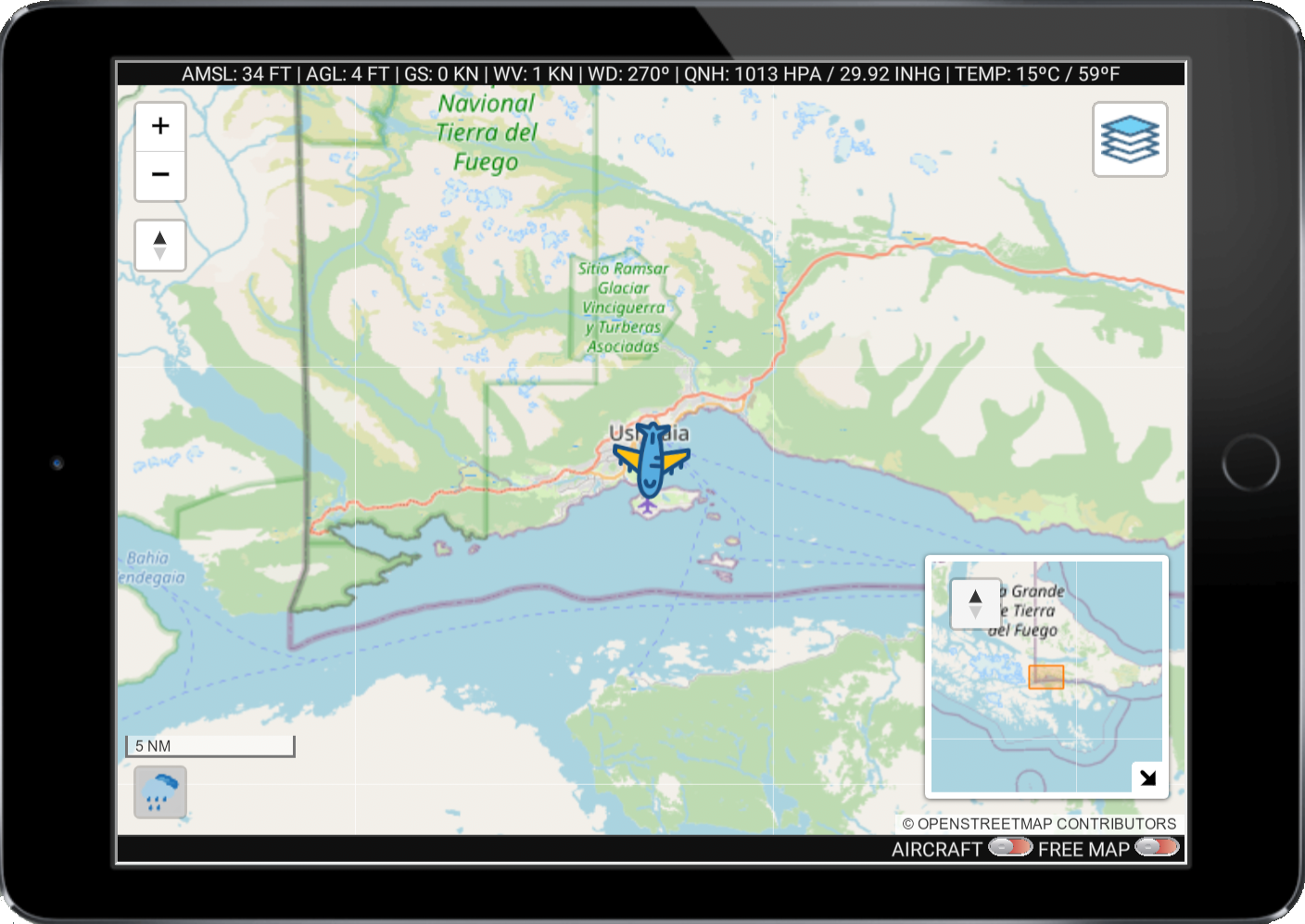Open the OpenStreetMap Contributors attribution link
Screen dimensions: 1305x924
tap(1038, 824)
